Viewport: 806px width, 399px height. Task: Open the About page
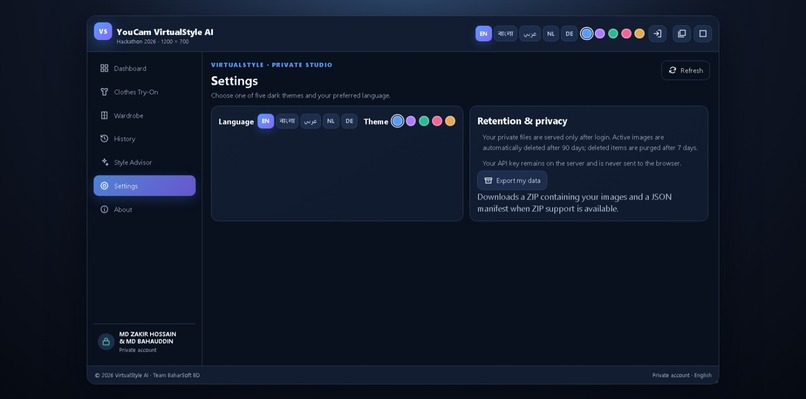tap(144, 209)
